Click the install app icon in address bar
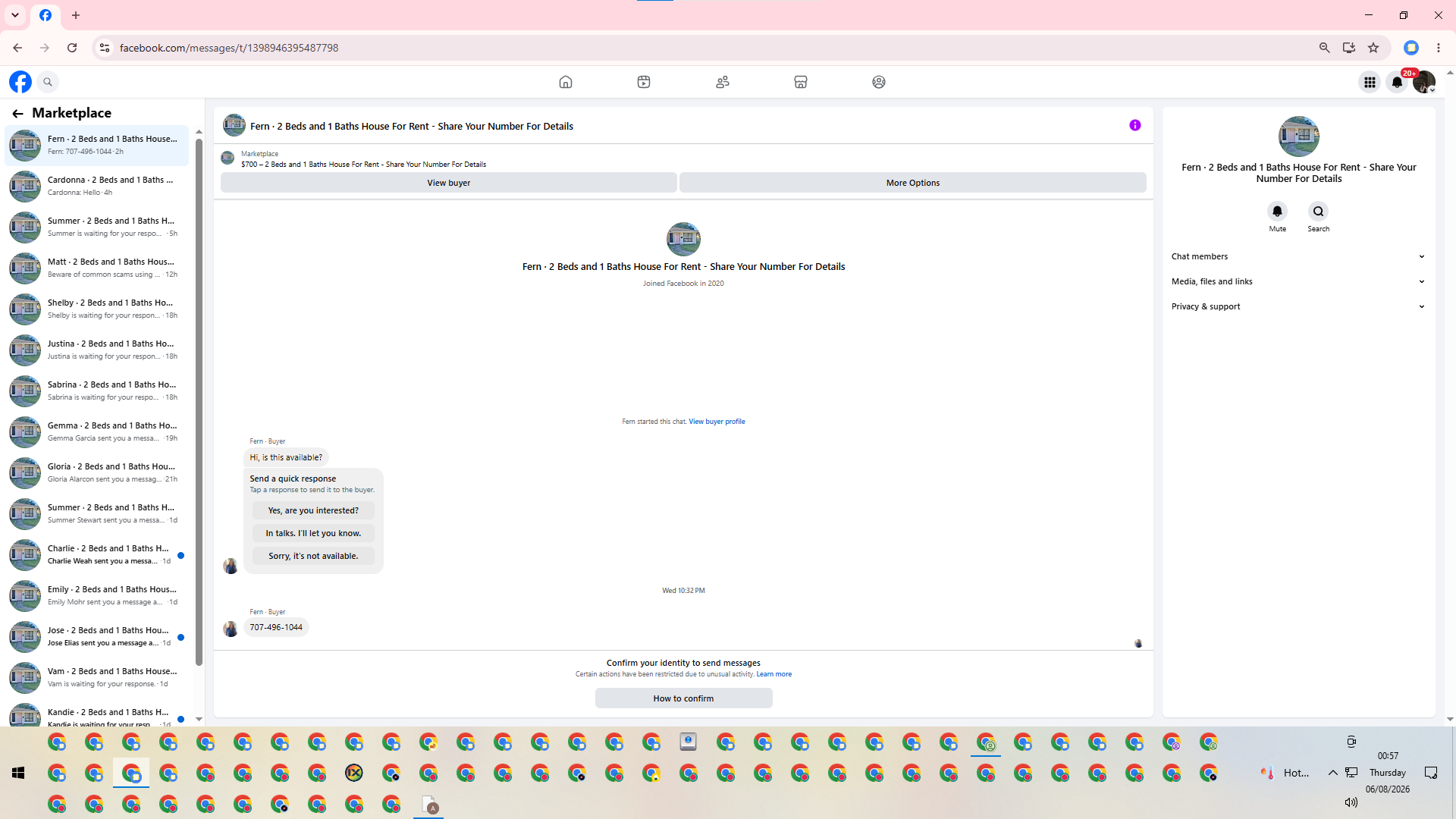Image resolution: width=1456 pixels, height=819 pixels. [1349, 48]
